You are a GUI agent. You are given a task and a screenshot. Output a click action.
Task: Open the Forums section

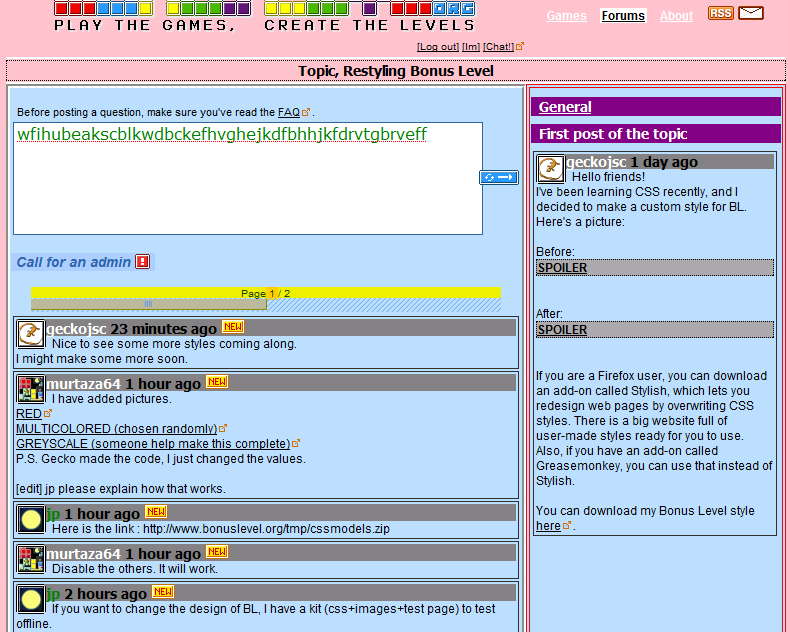tap(623, 16)
